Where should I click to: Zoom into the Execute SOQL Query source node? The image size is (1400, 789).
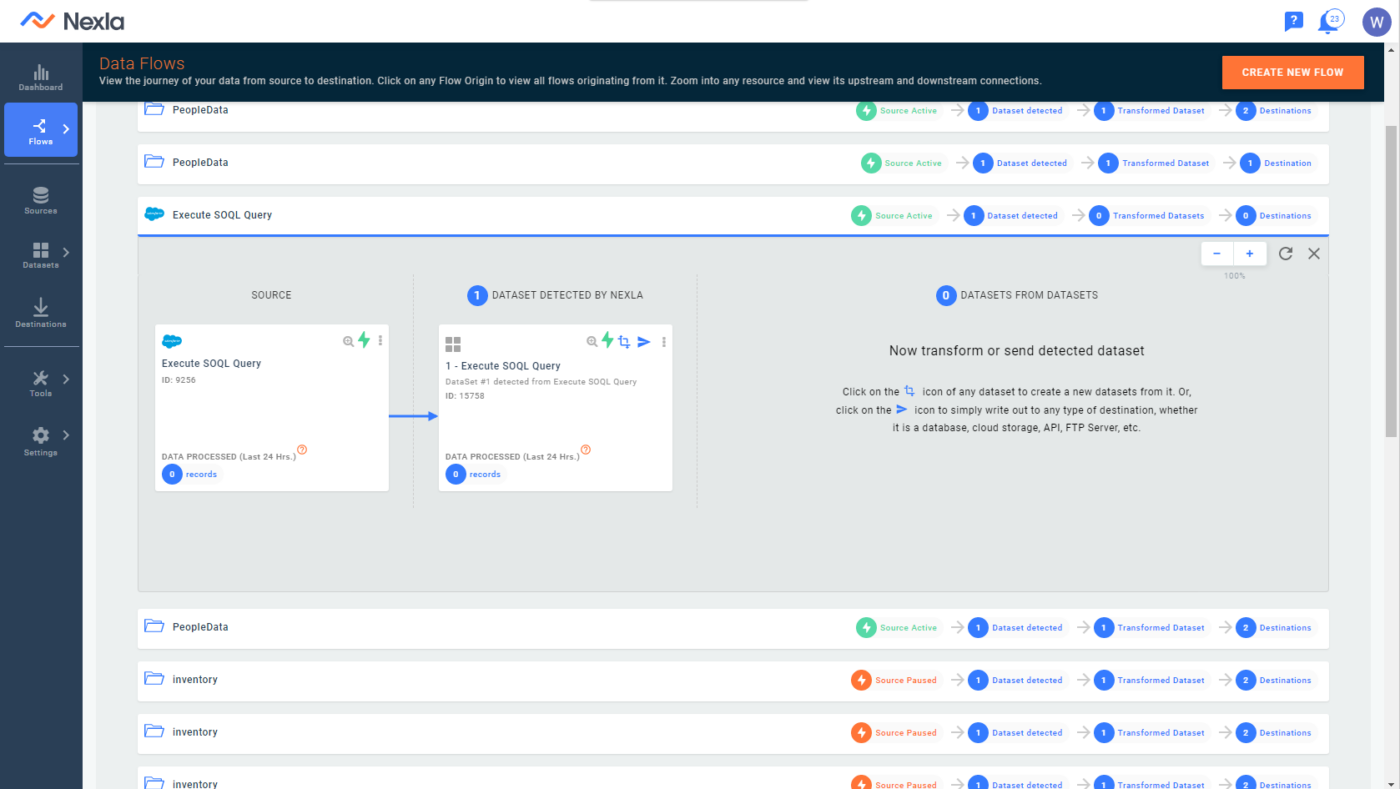click(347, 340)
